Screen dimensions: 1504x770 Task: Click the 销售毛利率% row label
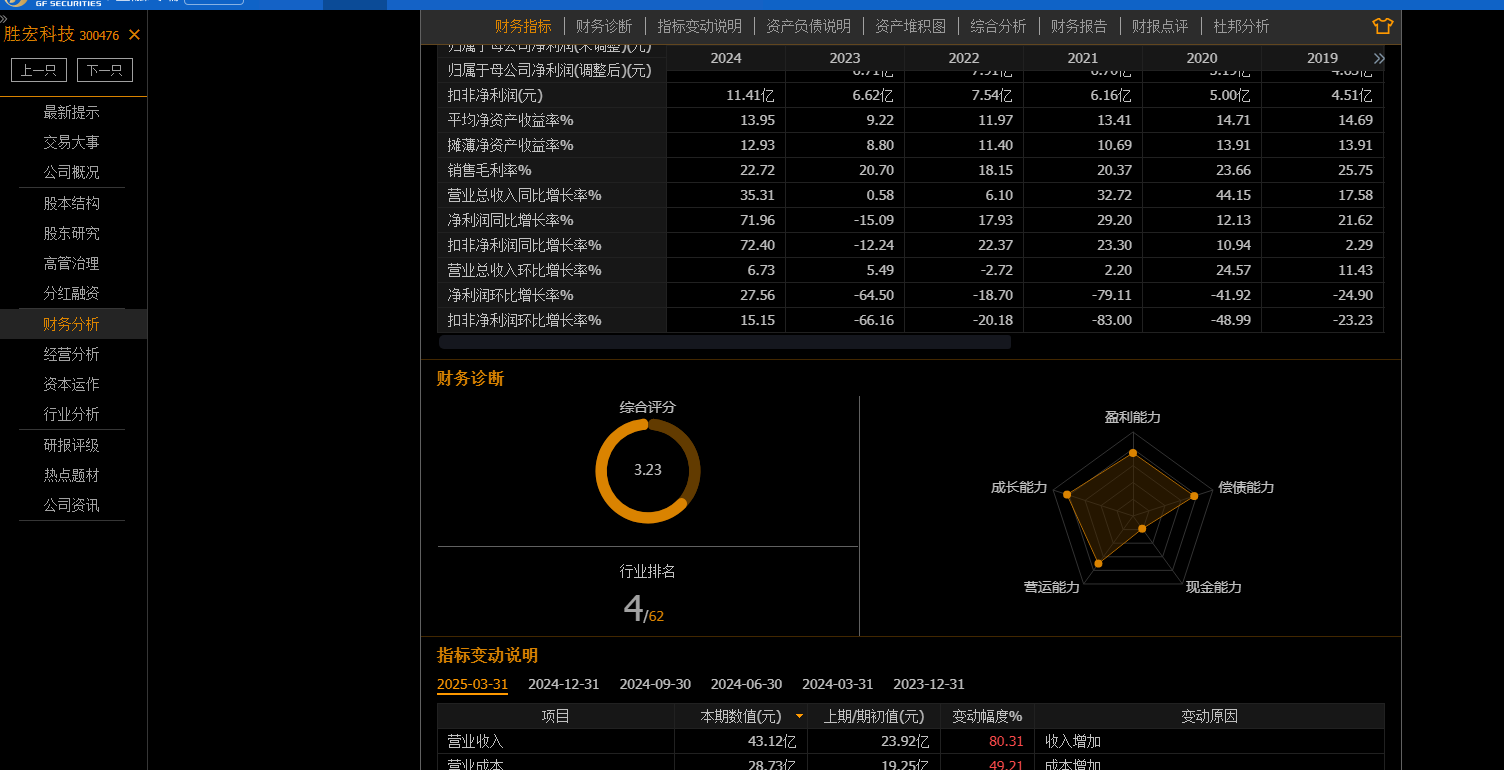tap(490, 170)
